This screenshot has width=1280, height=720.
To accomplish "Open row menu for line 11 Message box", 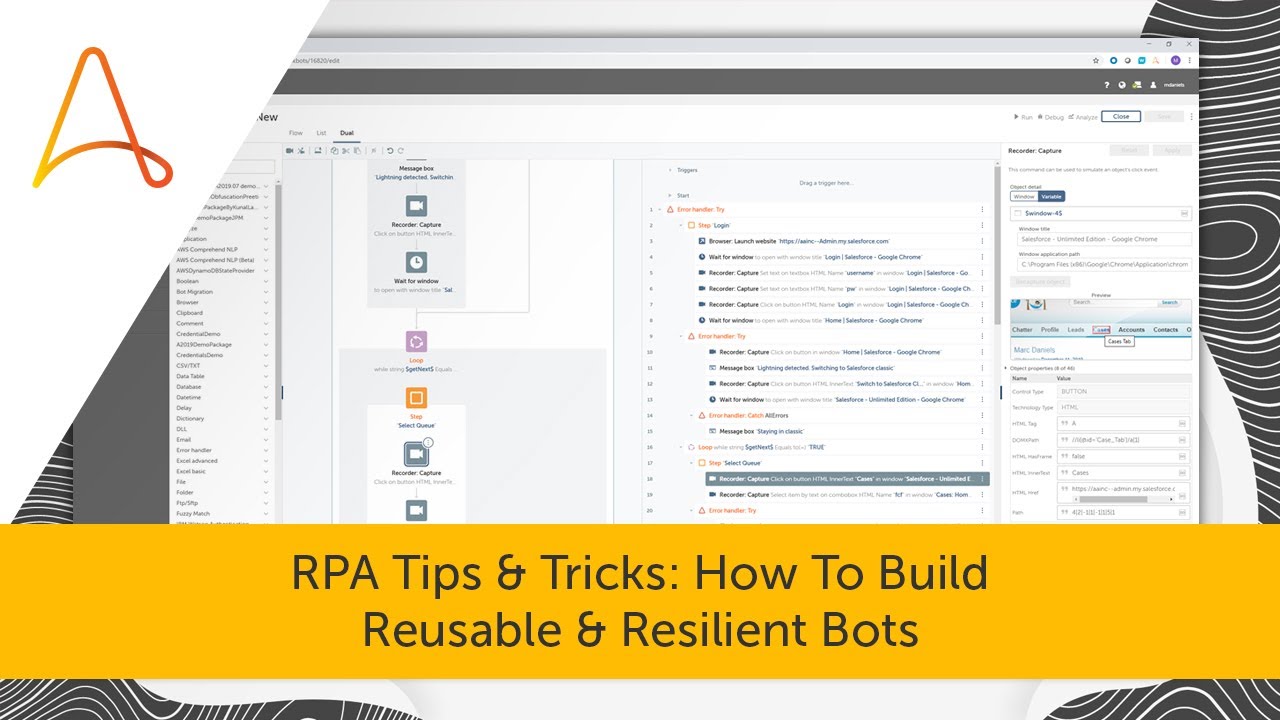I will click(982, 368).
